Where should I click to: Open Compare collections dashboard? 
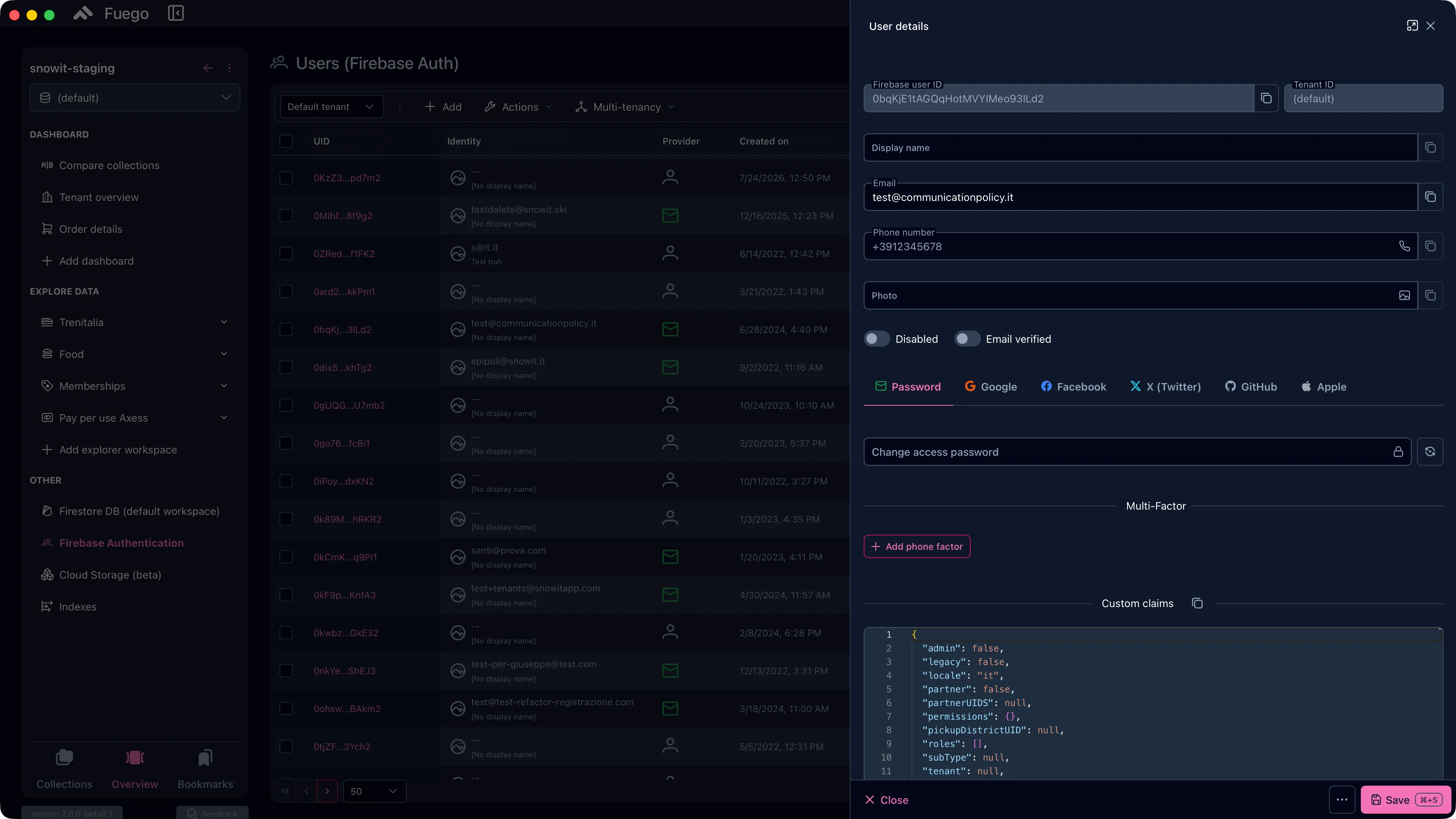pos(135,165)
